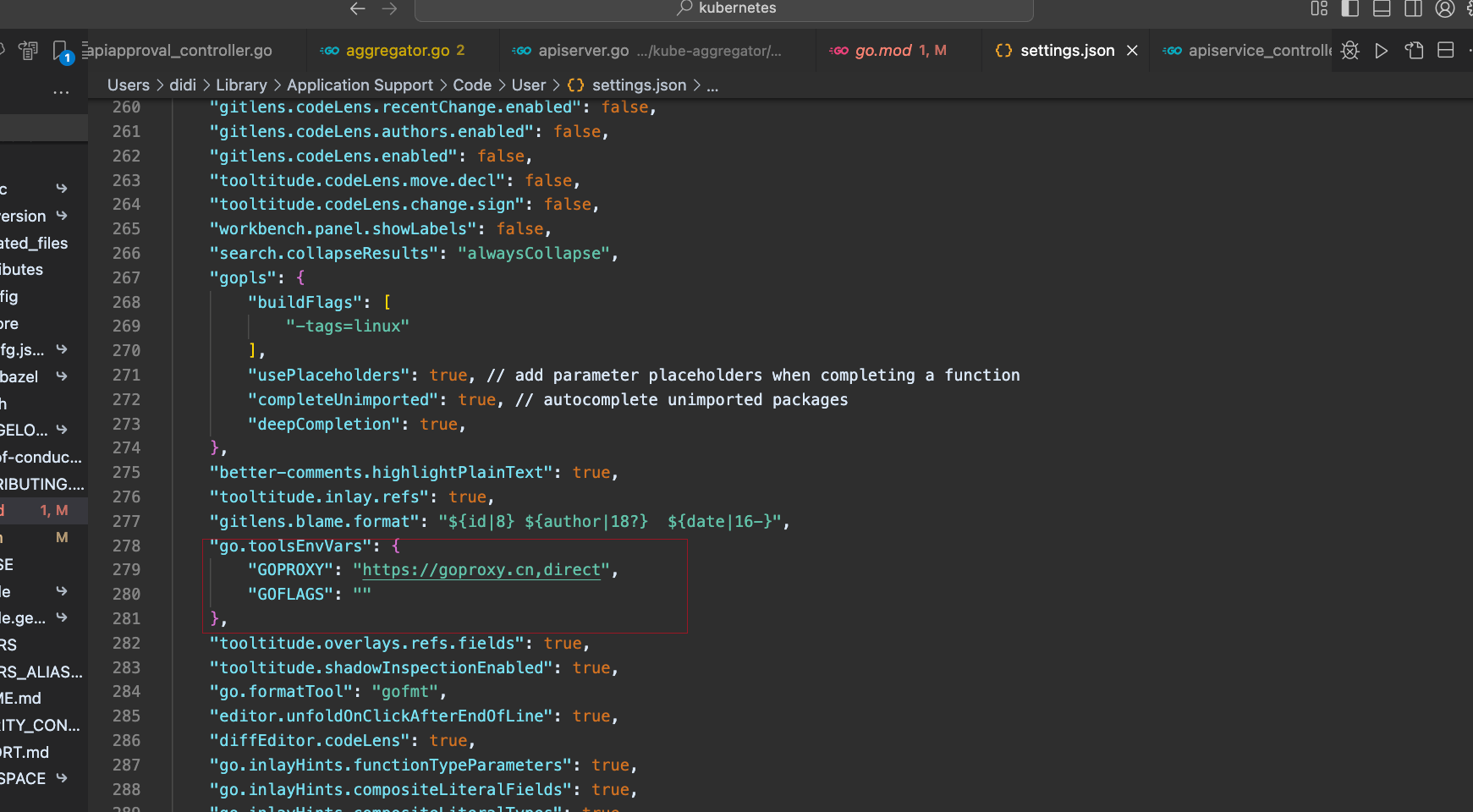Image resolution: width=1473 pixels, height=812 pixels.
Task: Click the Go icon on apiserver.go tab
Action: click(x=522, y=51)
